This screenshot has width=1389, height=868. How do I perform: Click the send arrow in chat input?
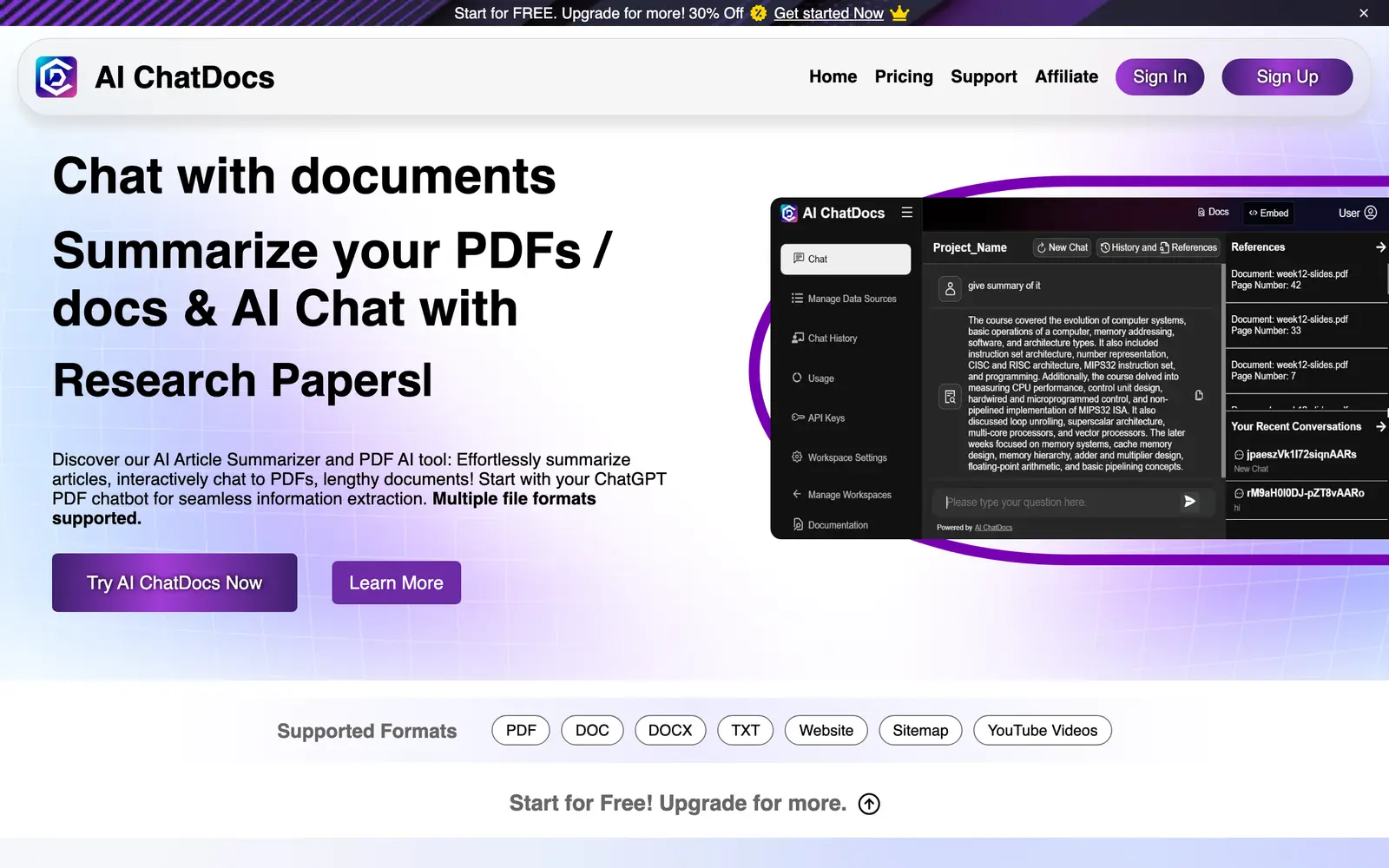[x=1190, y=502]
